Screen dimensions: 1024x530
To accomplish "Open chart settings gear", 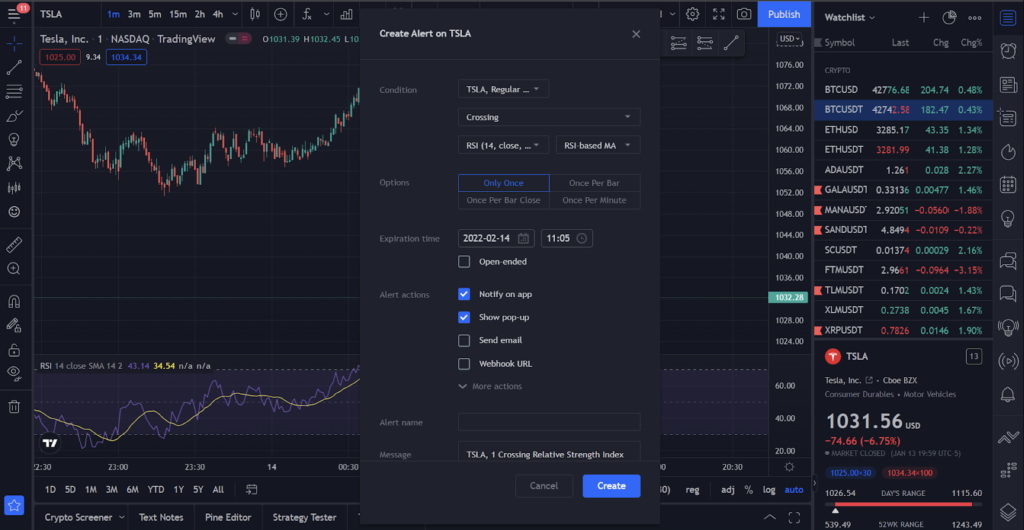I will [x=693, y=14].
